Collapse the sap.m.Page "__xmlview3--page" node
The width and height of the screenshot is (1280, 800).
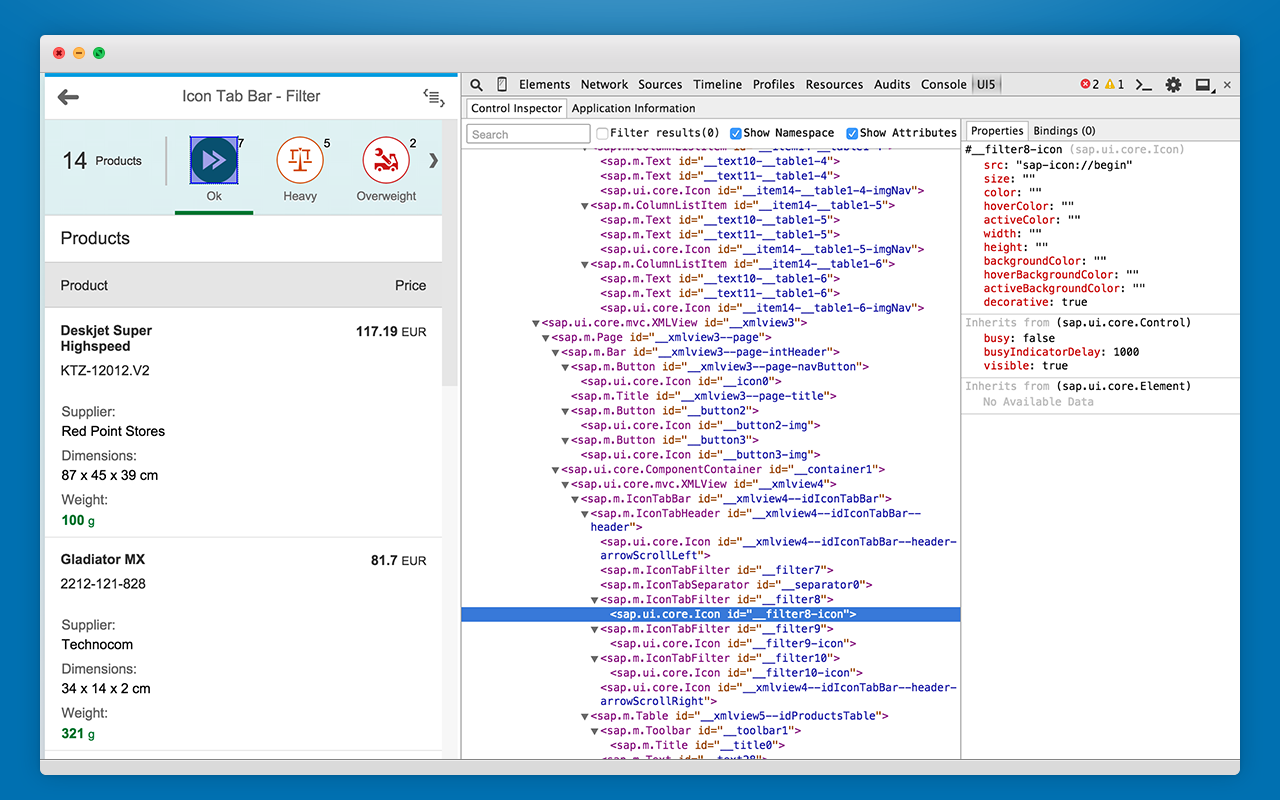546,337
